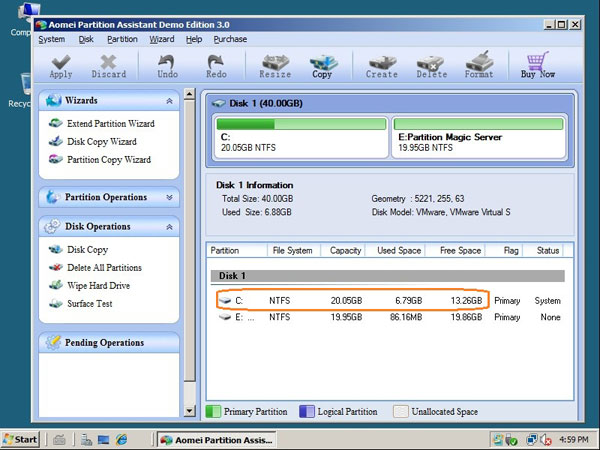Expand the Partition Operations panel
Screen dimensions: 600x450
[169, 198]
